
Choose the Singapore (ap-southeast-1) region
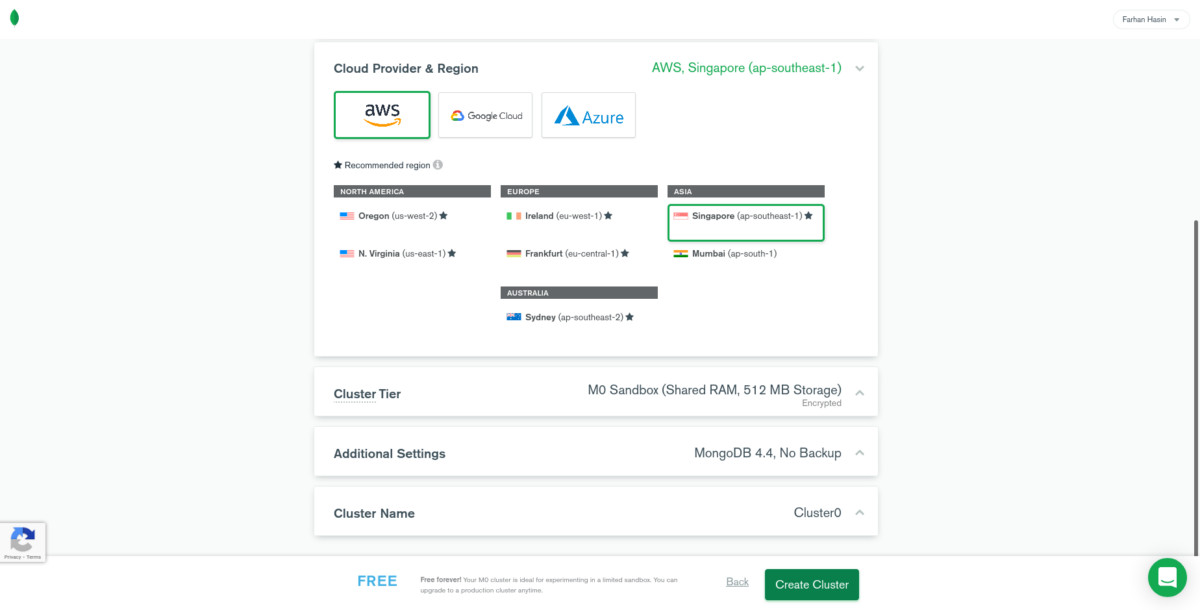click(746, 222)
